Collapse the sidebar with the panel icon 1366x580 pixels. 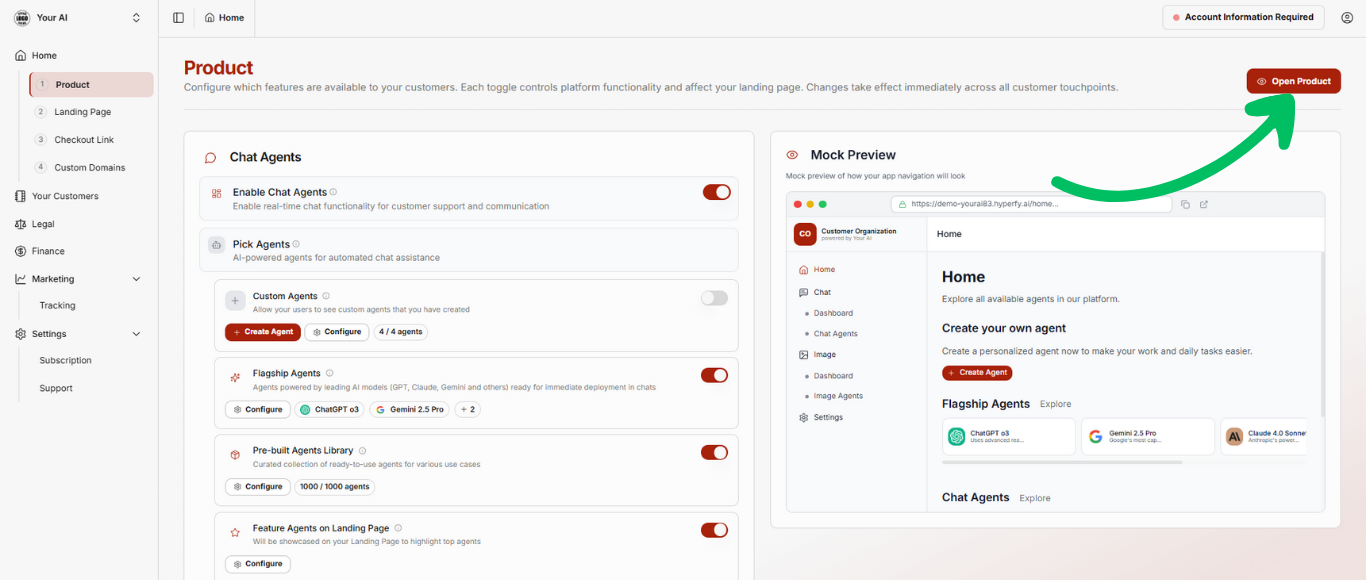click(178, 18)
